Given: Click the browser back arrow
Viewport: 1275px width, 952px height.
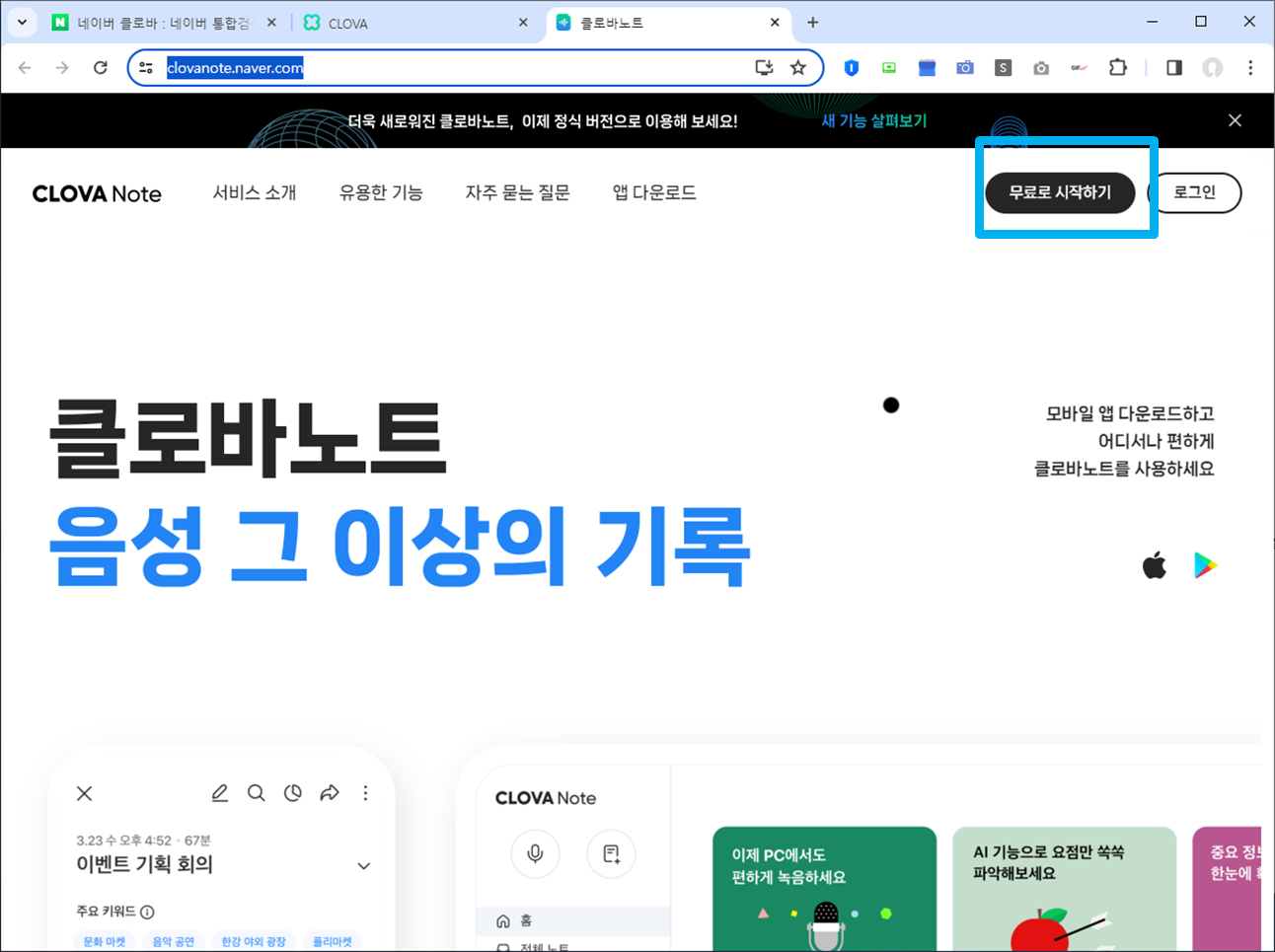Looking at the screenshot, I should pos(25,68).
